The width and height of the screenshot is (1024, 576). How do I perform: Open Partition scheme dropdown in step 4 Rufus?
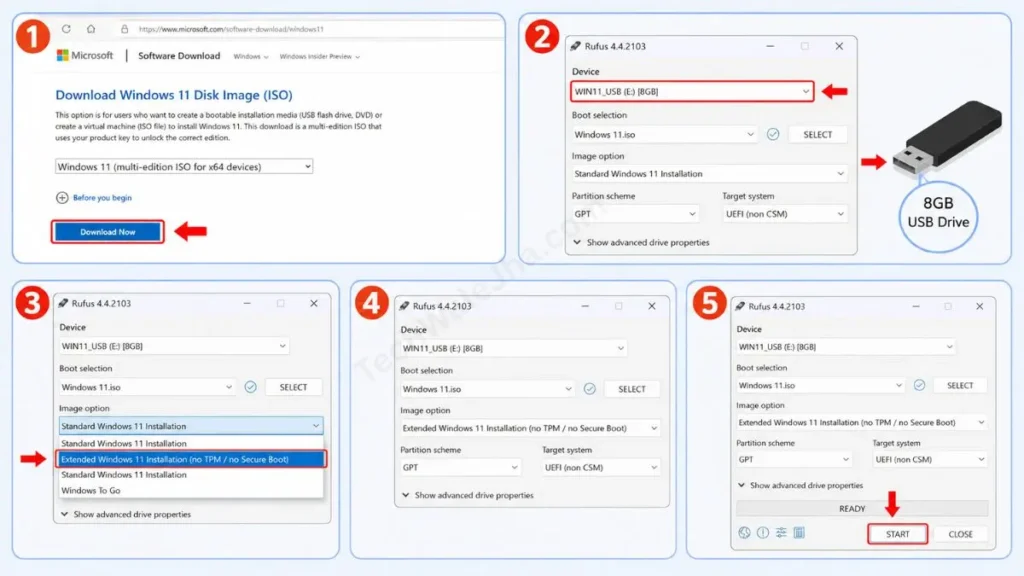(x=460, y=467)
